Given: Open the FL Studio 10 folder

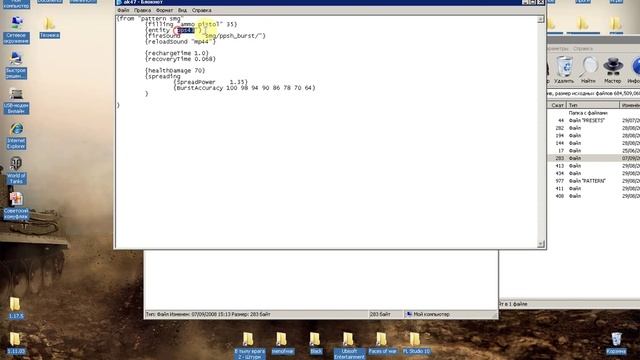Looking at the screenshot, I should 416,343.
